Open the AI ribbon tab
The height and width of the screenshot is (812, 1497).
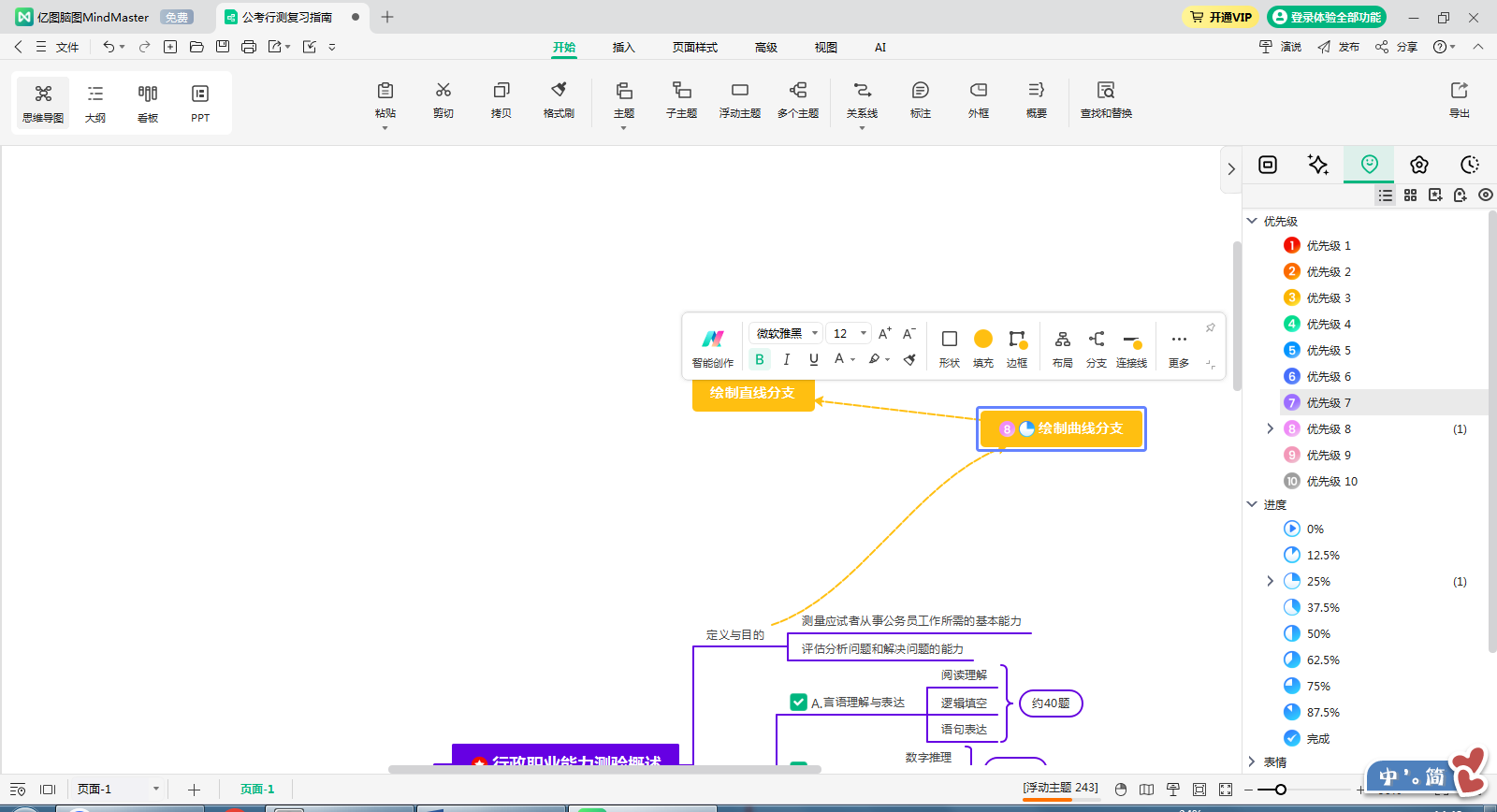pos(880,47)
